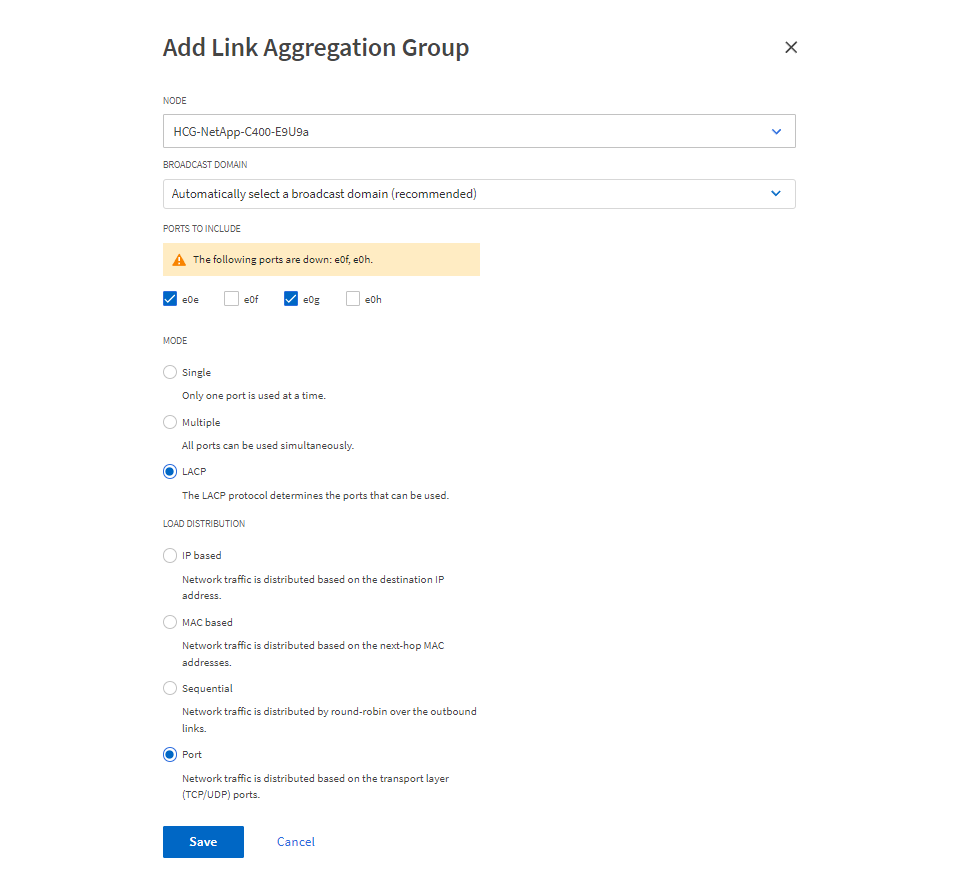This screenshot has height=893, width=959.
Task: Select the Port load distribution radio
Action: tap(170, 755)
